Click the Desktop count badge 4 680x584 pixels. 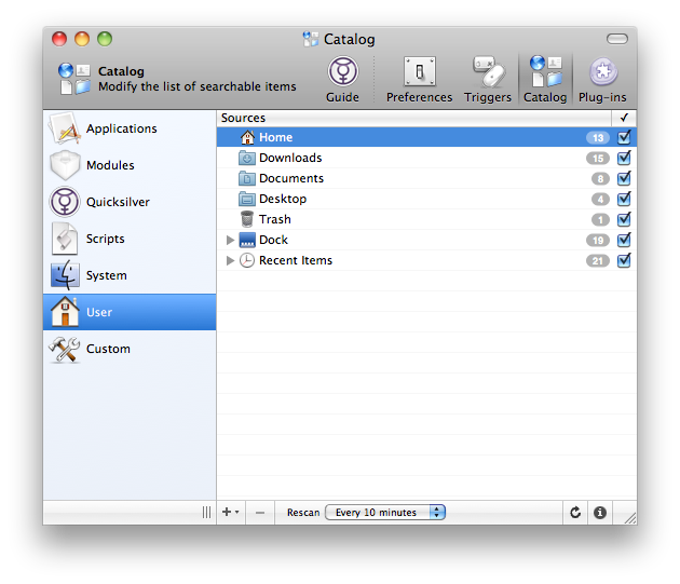pos(600,199)
